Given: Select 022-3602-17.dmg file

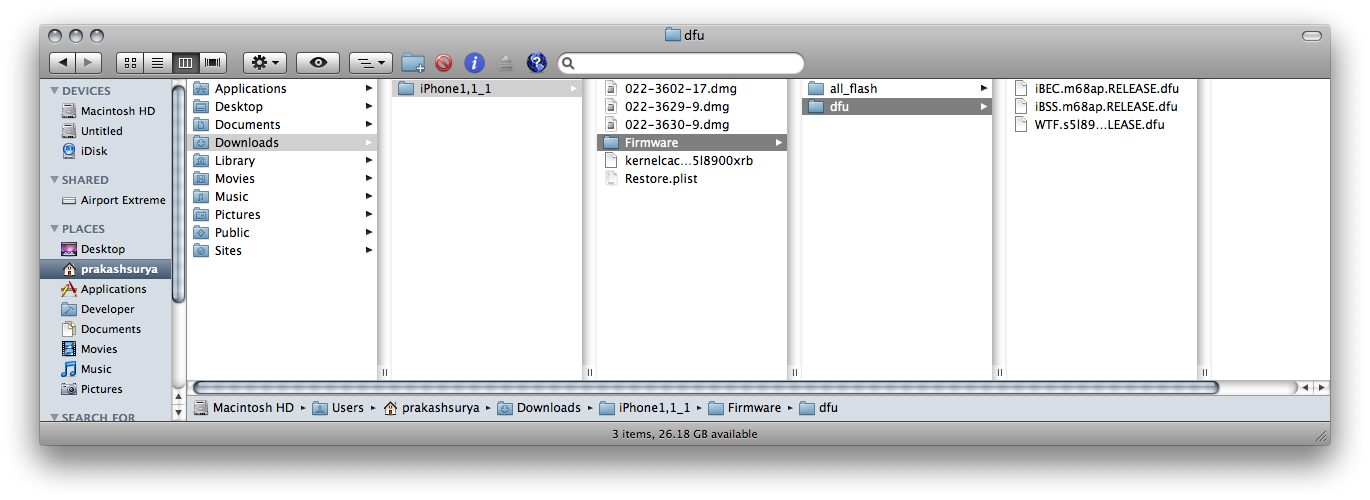Looking at the screenshot, I should pos(692,88).
